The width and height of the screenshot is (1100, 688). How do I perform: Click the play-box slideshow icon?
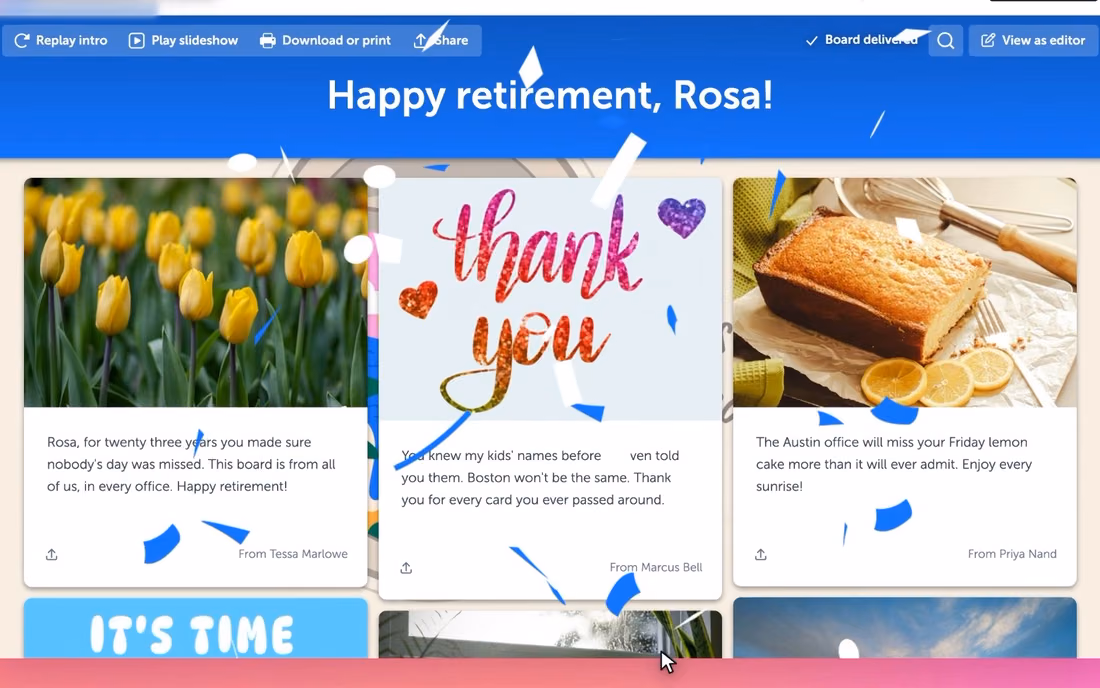137,41
